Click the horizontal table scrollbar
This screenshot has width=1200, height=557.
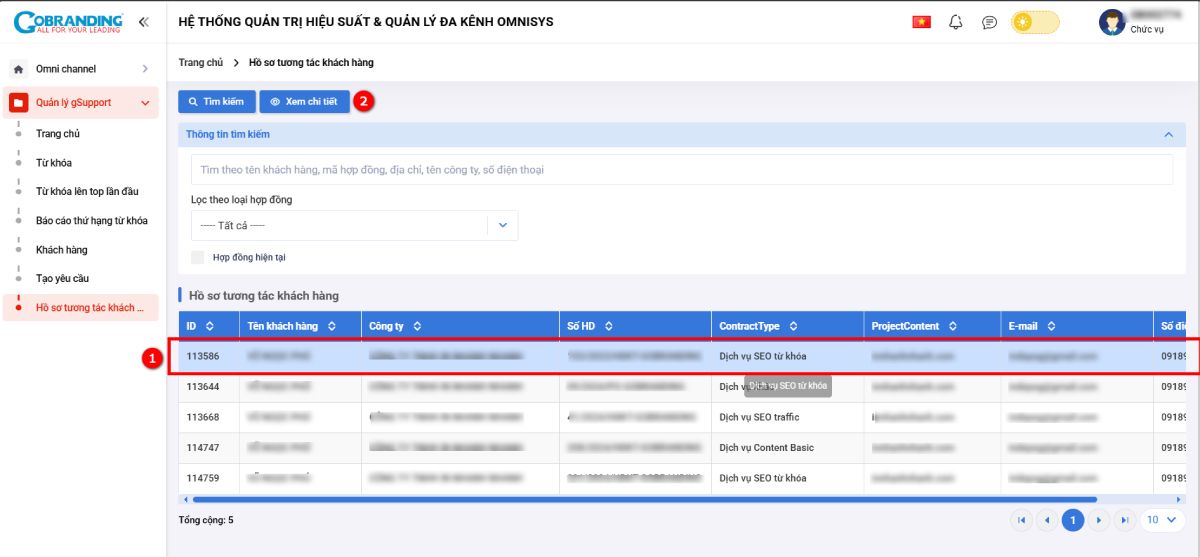pos(640,498)
